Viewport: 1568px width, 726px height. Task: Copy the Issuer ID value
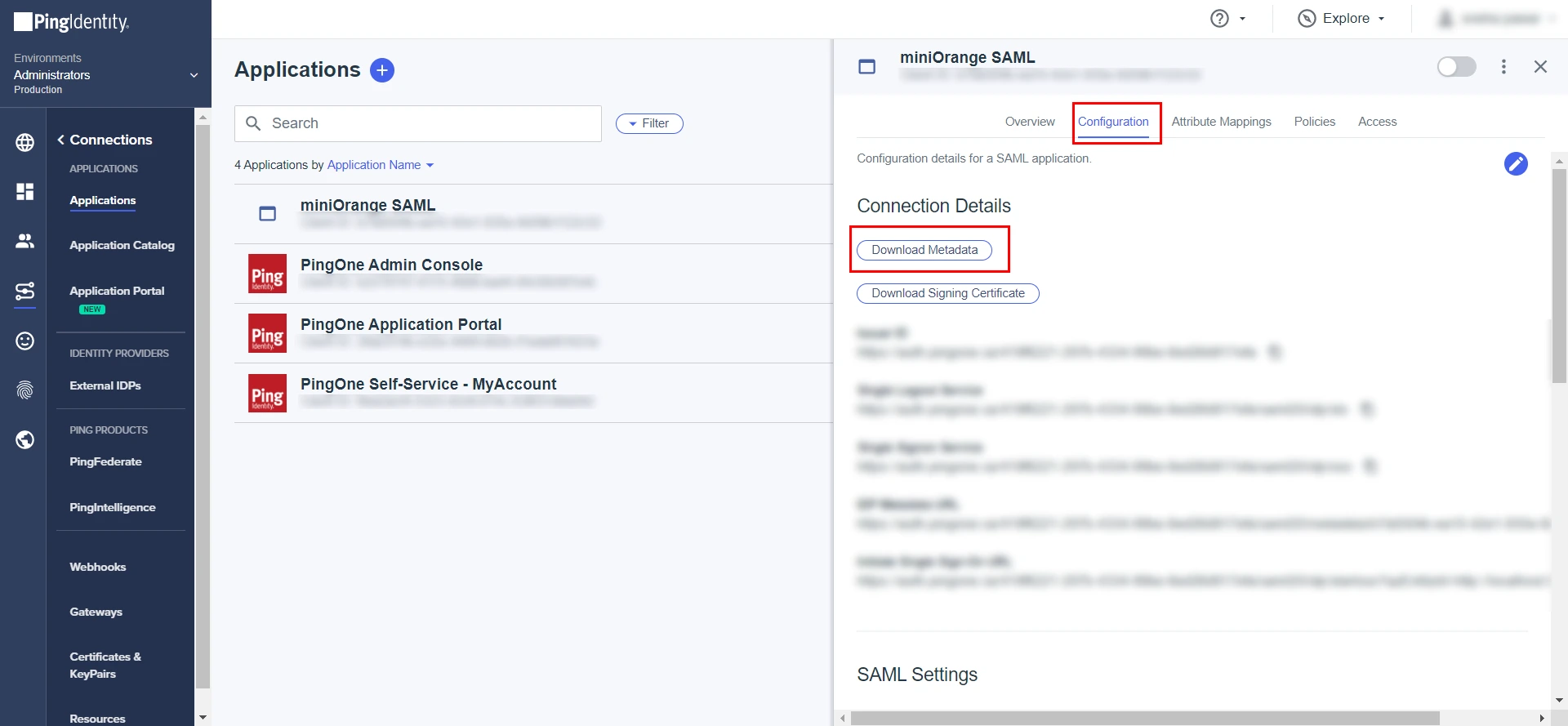1274,352
